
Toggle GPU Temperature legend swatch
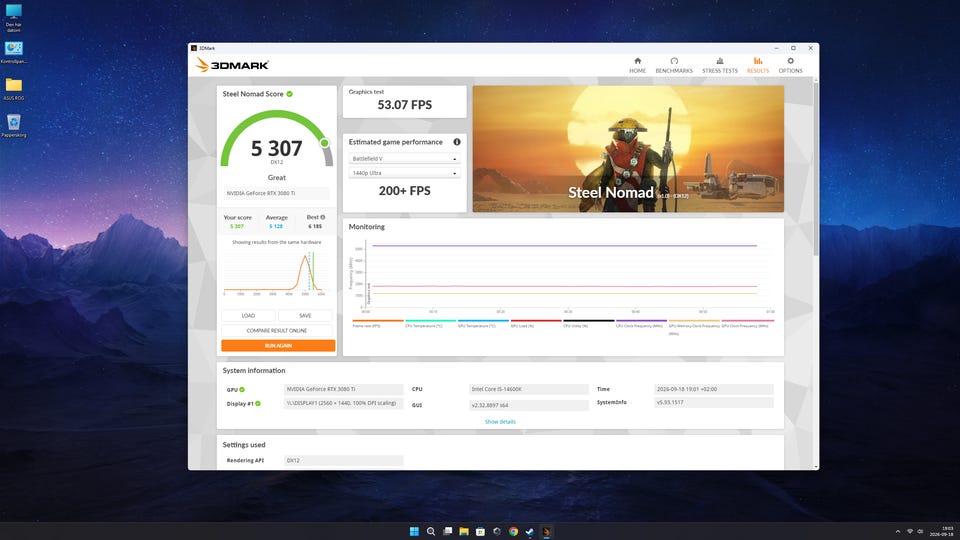click(x=483, y=320)
